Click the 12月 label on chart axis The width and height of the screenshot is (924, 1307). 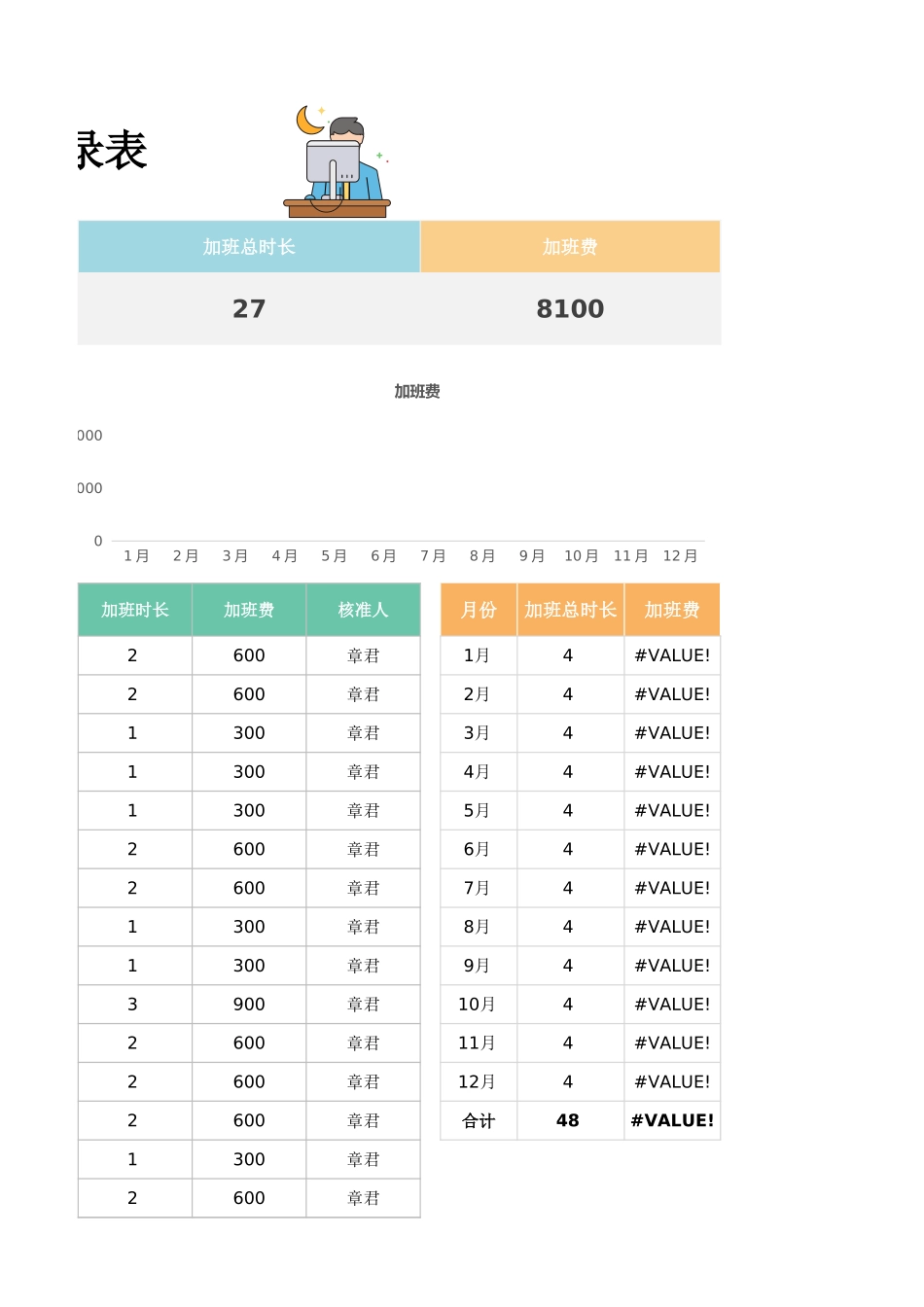[x=680, y=556]
